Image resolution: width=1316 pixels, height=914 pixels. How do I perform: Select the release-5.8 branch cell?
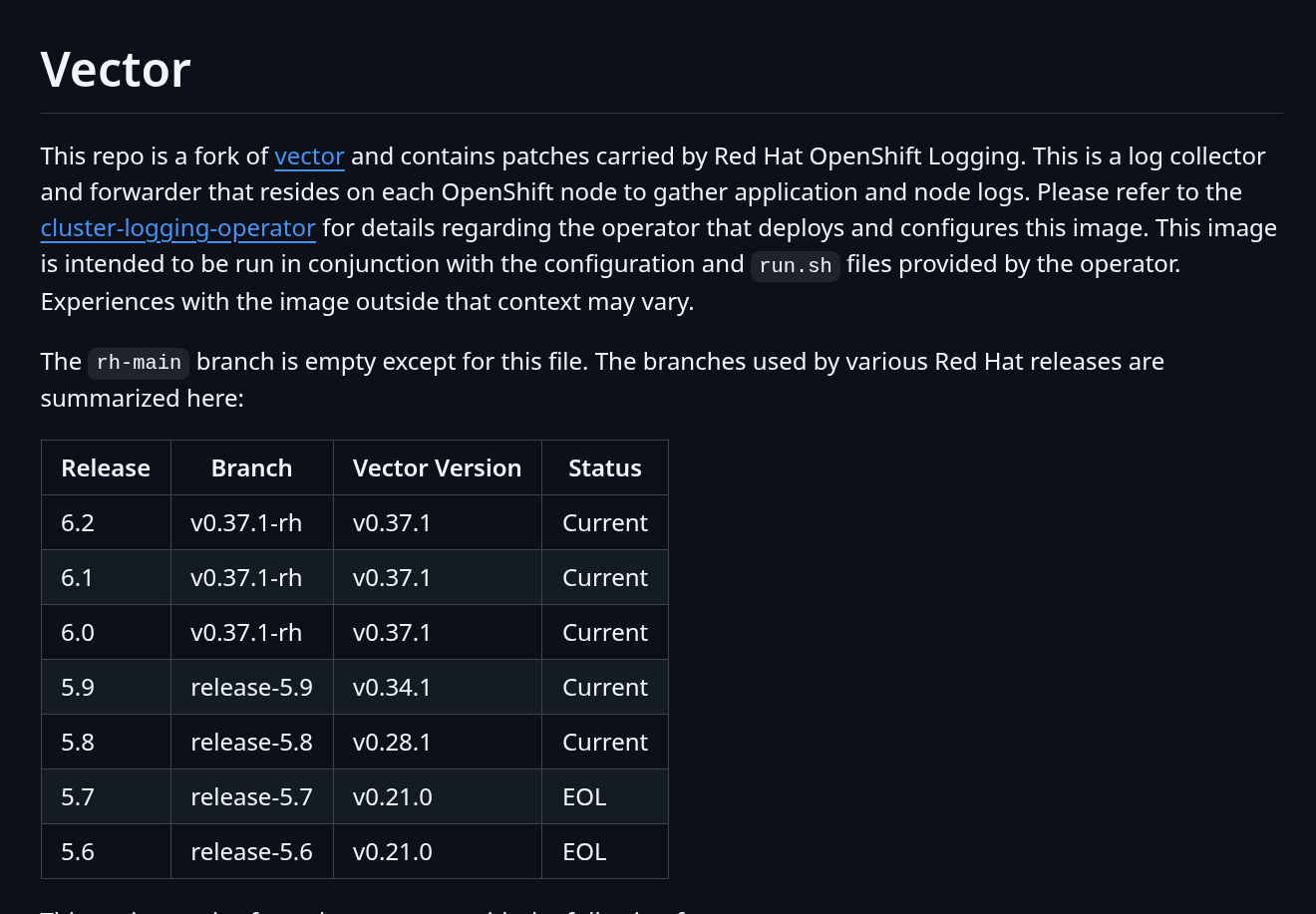click(251, 743)
